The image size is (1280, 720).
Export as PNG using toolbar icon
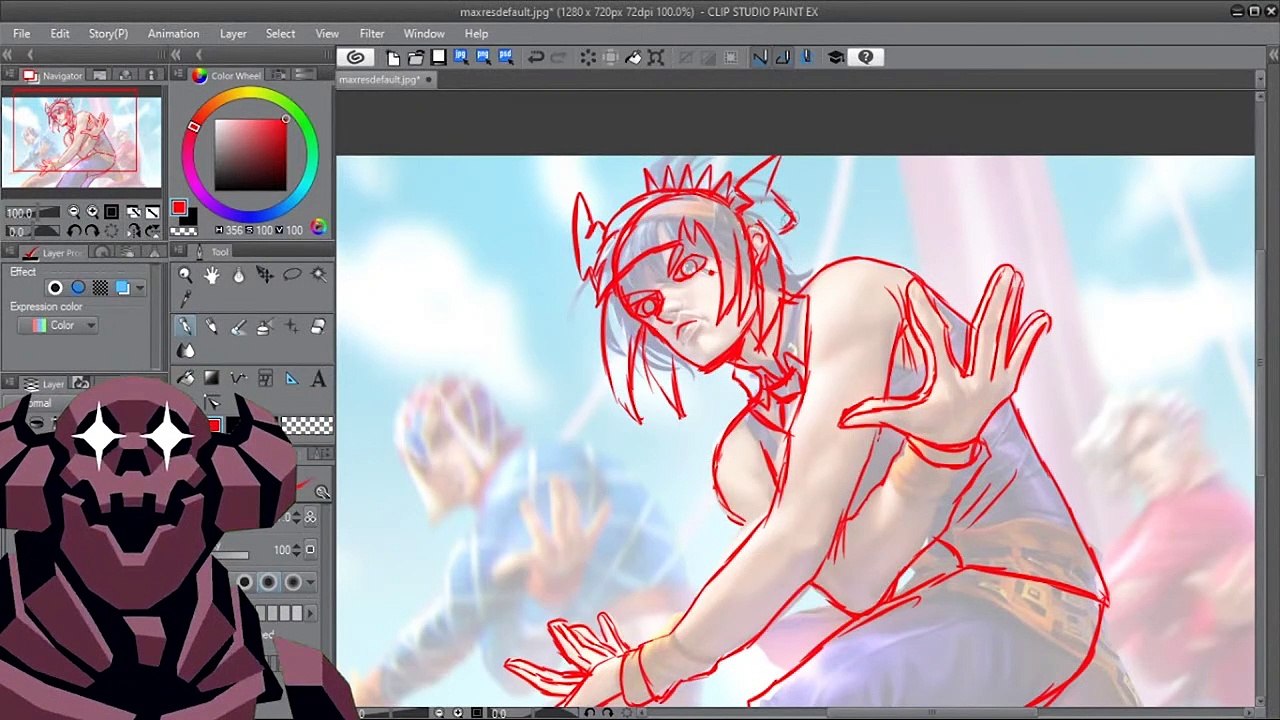tap(483, 57)
